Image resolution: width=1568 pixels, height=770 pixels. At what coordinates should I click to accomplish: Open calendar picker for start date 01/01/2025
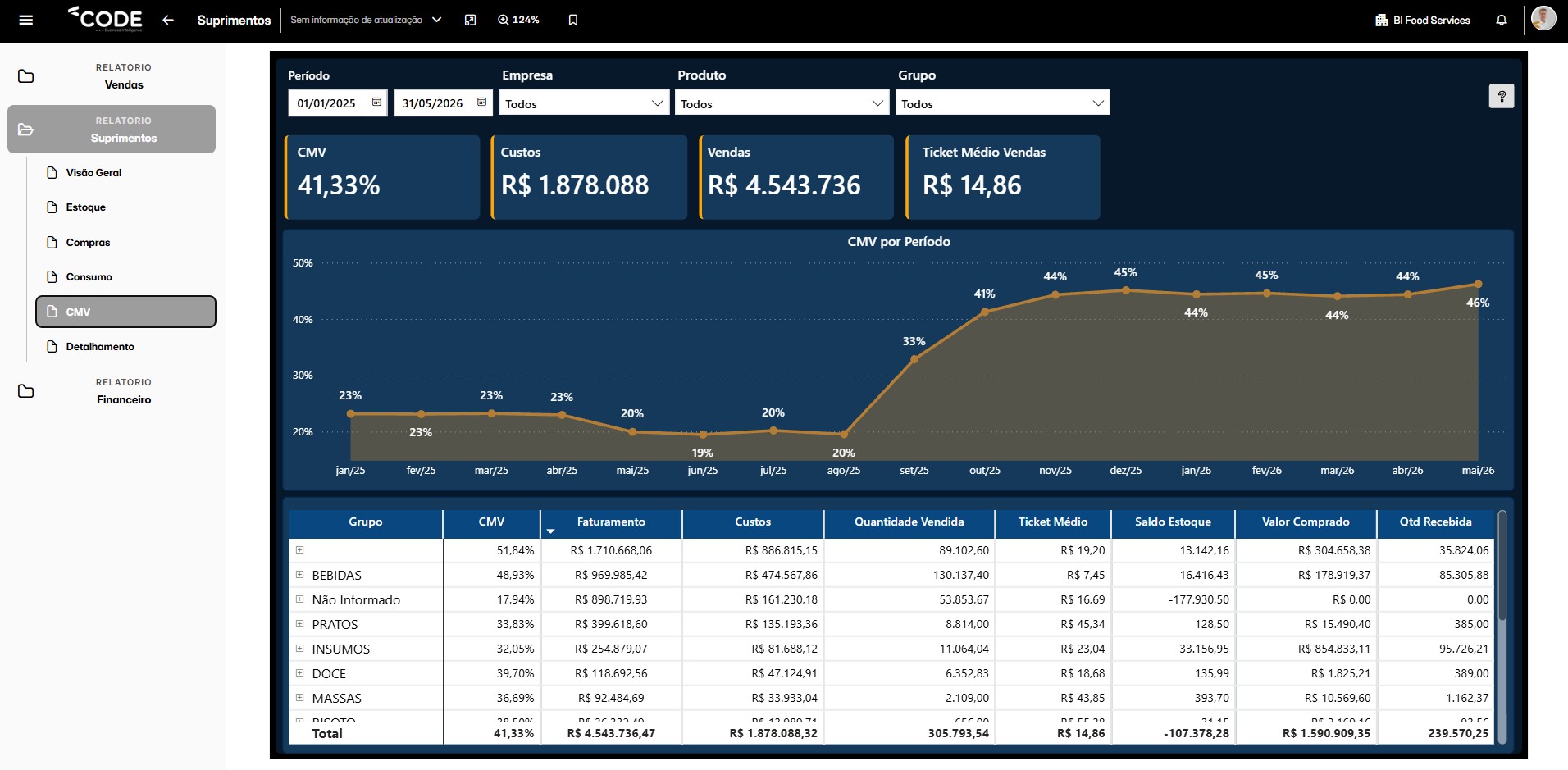[376, 103]
